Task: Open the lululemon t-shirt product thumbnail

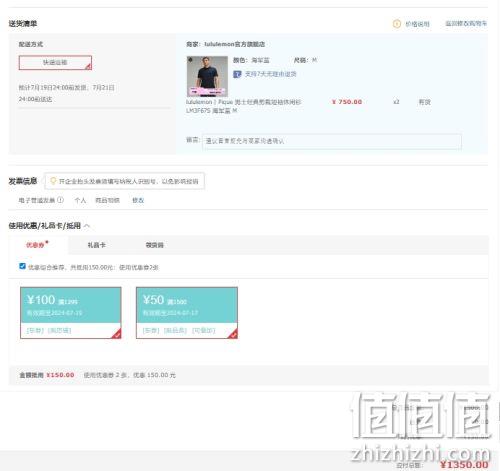Action: [207, 76]
